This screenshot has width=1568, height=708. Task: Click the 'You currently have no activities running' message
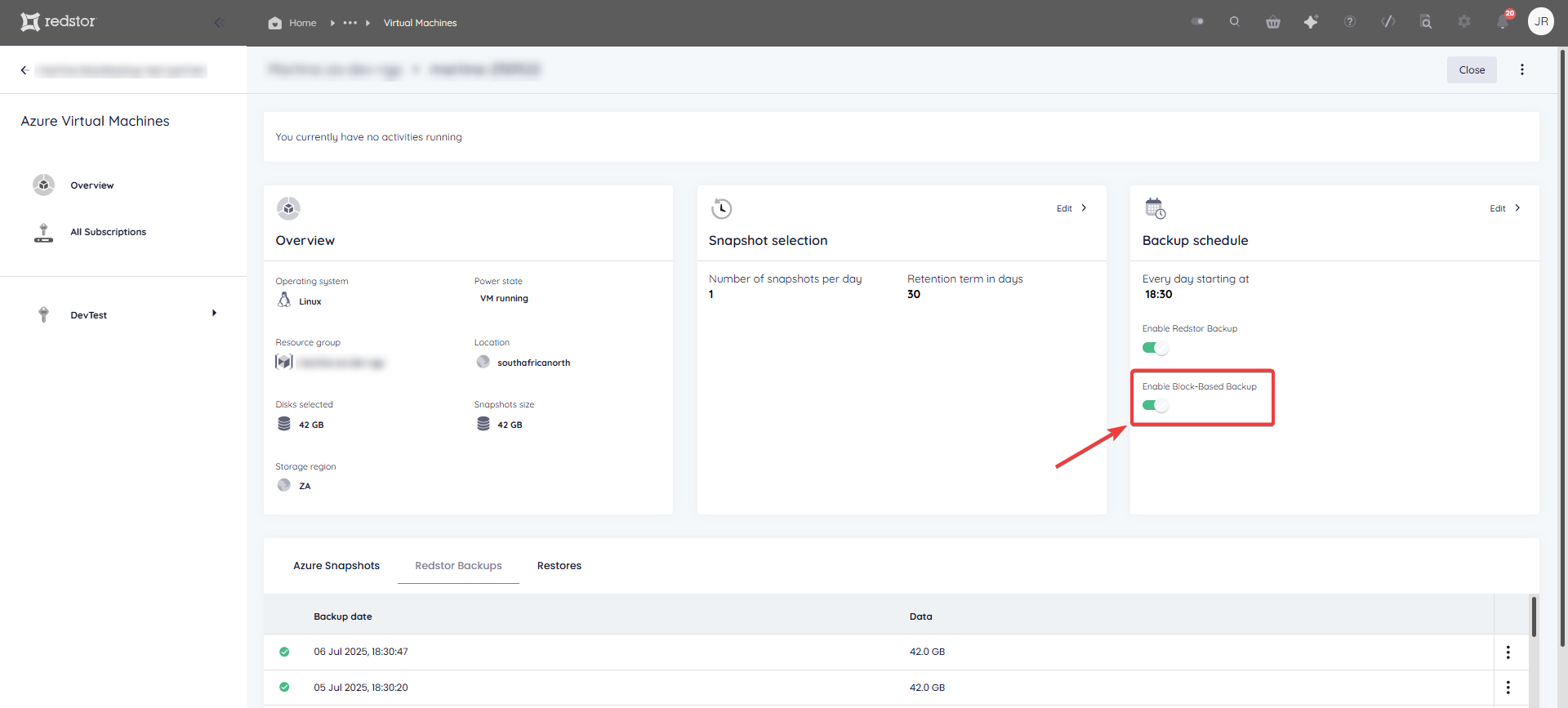tap(368, 137)
